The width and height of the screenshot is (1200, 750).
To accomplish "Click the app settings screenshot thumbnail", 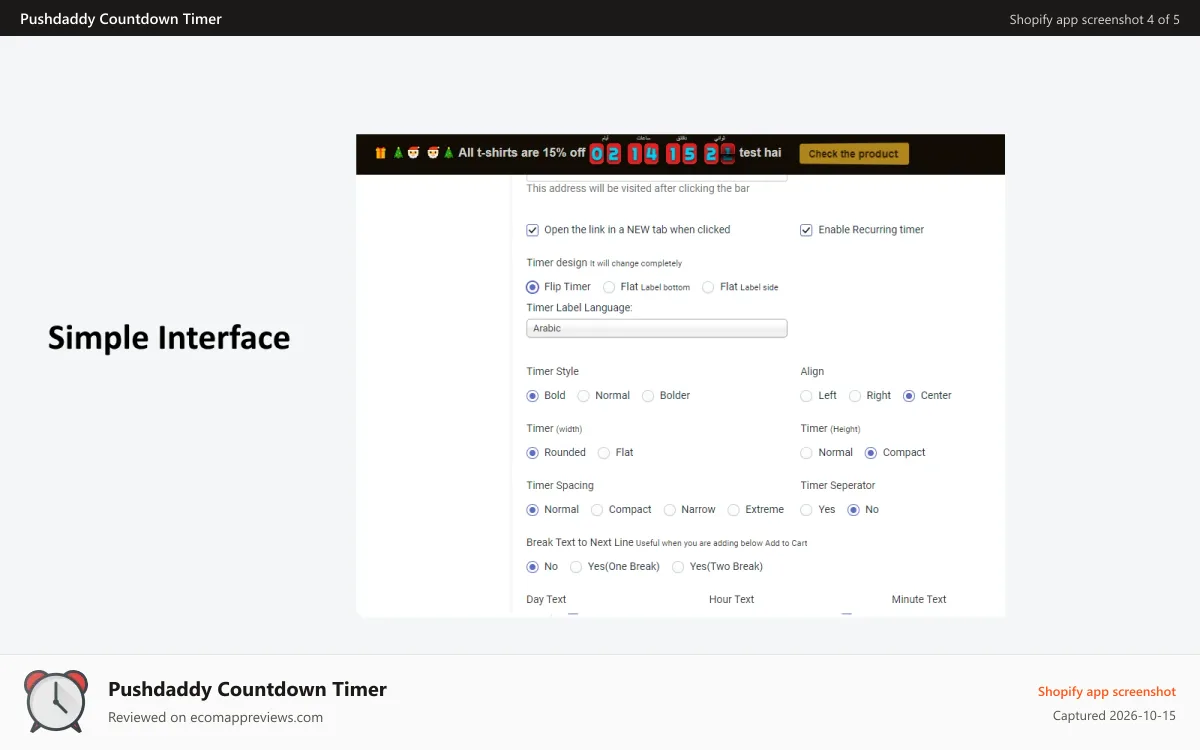I will point(680,376).
